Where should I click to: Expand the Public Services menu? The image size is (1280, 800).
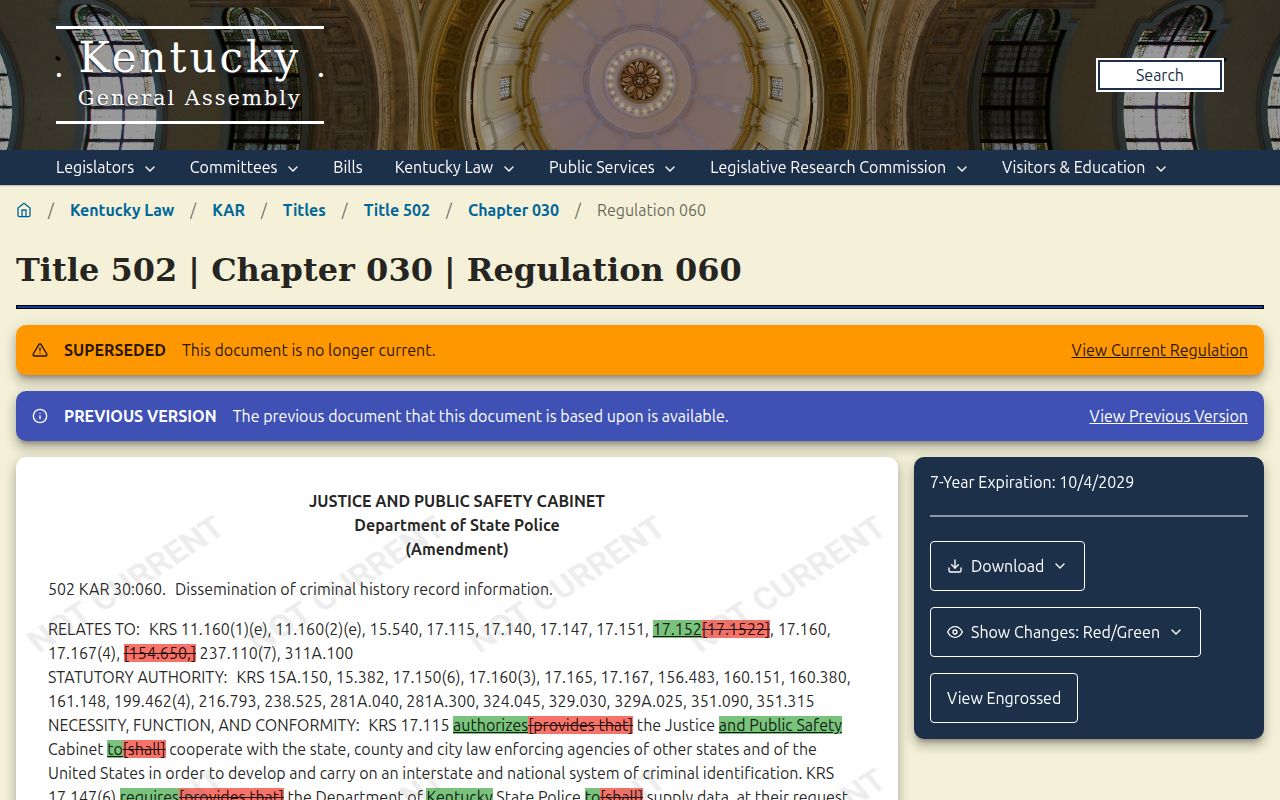pyautogui.click(x=613, y=167)
